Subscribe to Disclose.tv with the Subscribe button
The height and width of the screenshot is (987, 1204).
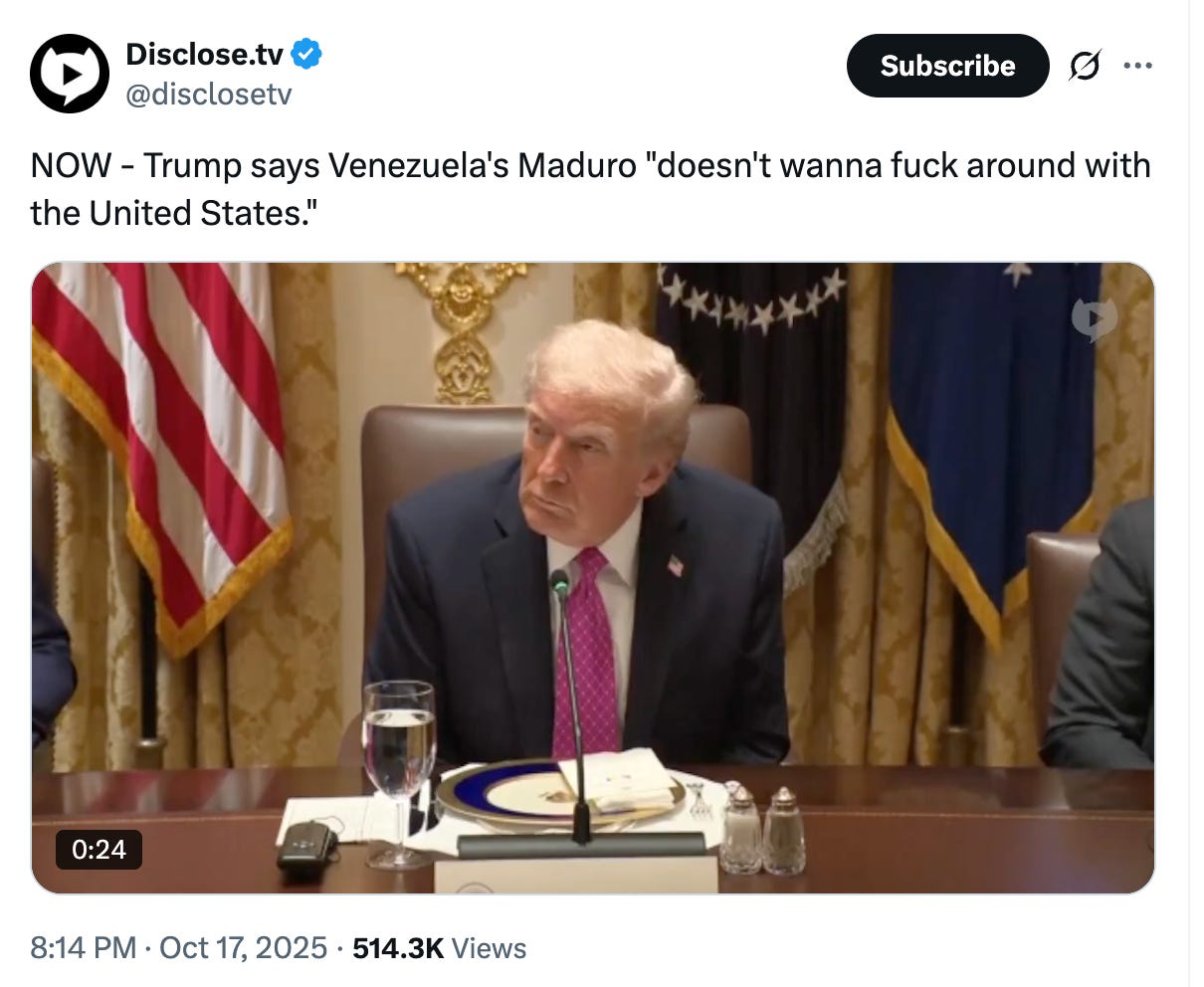pos(947,66)
